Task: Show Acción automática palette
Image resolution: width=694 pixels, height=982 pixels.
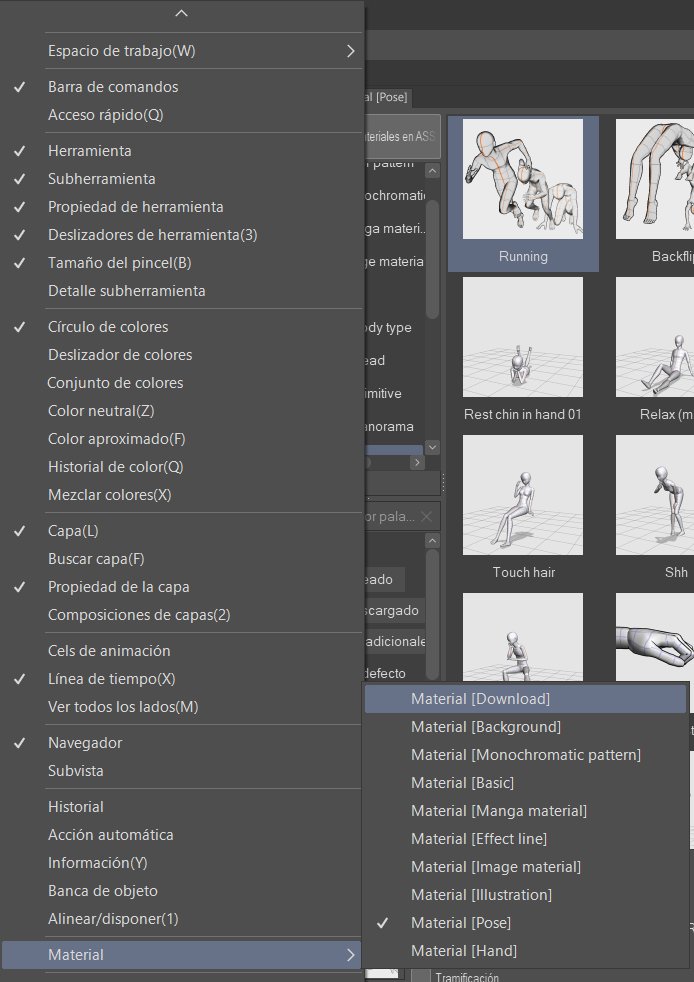Action: pyautogui.click(x=182, y=835)
